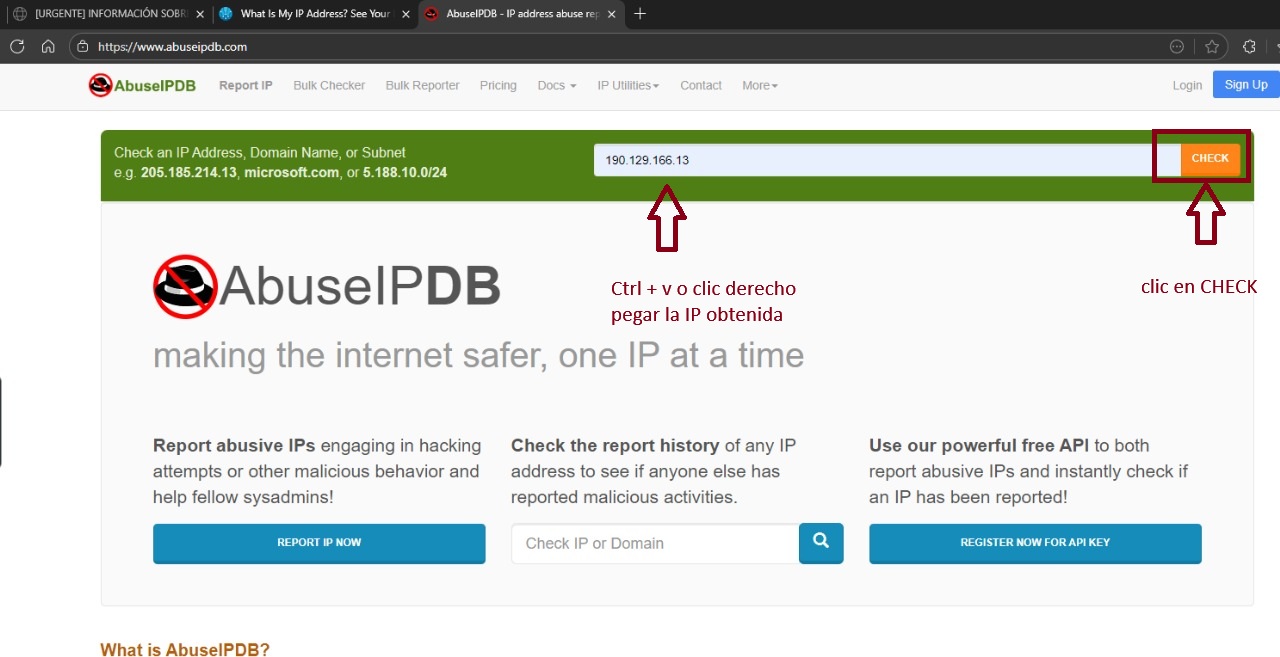Click the Login link
Viewport: 1280px width, 657px height.
1187,85
